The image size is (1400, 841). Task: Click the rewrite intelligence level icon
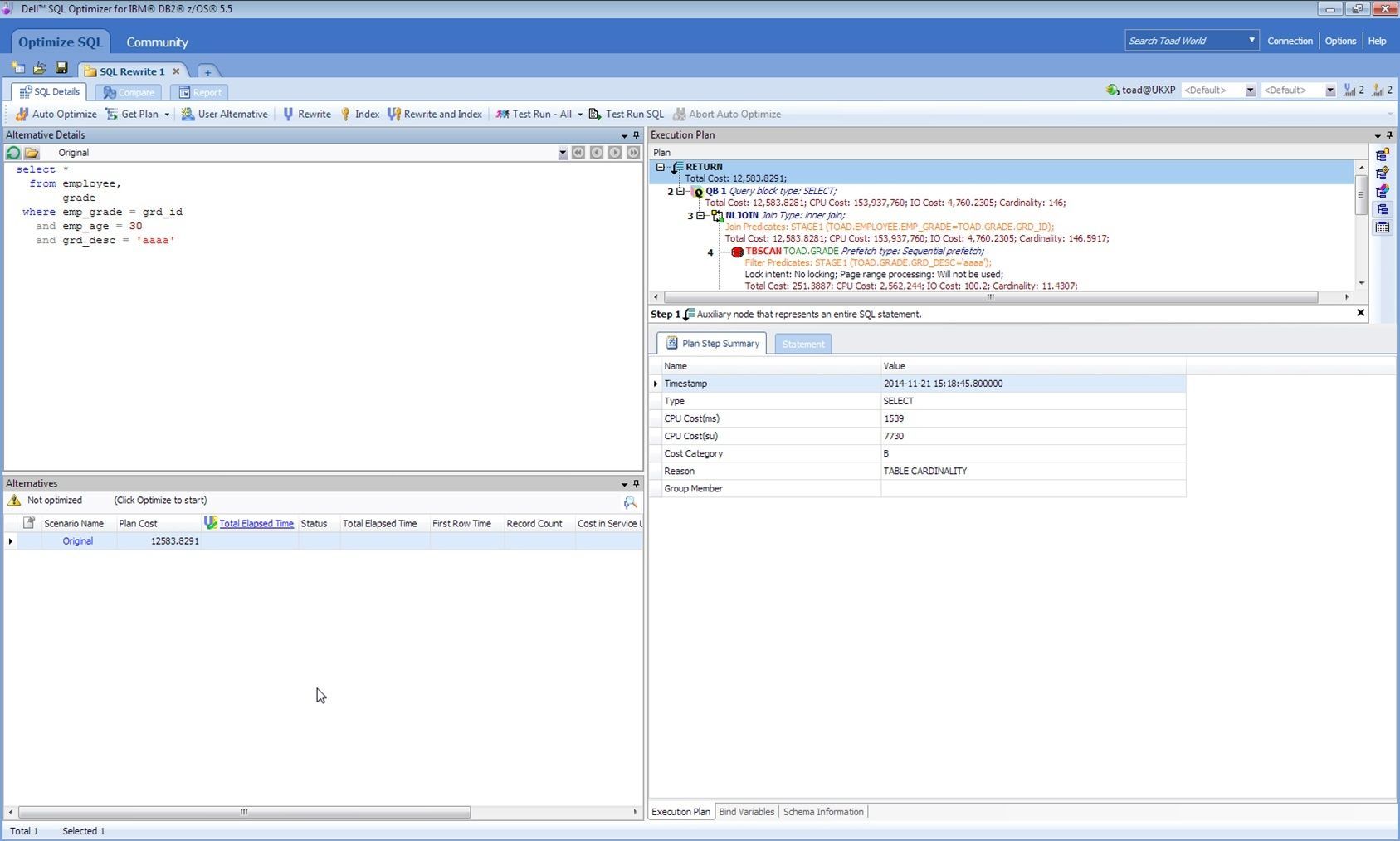click(1349, 90)
